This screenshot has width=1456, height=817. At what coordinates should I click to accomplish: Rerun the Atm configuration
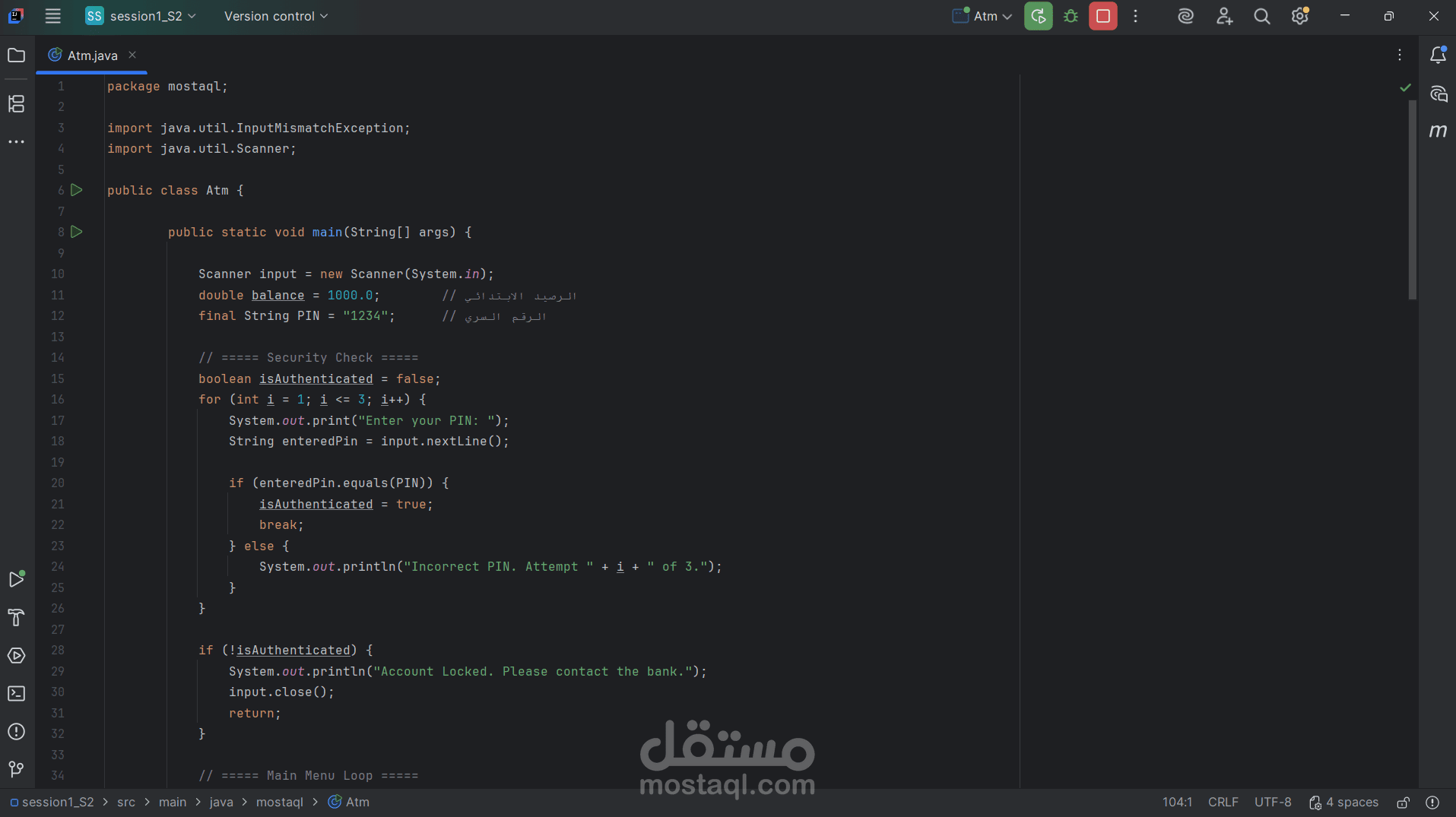(x=1039, y=16)
